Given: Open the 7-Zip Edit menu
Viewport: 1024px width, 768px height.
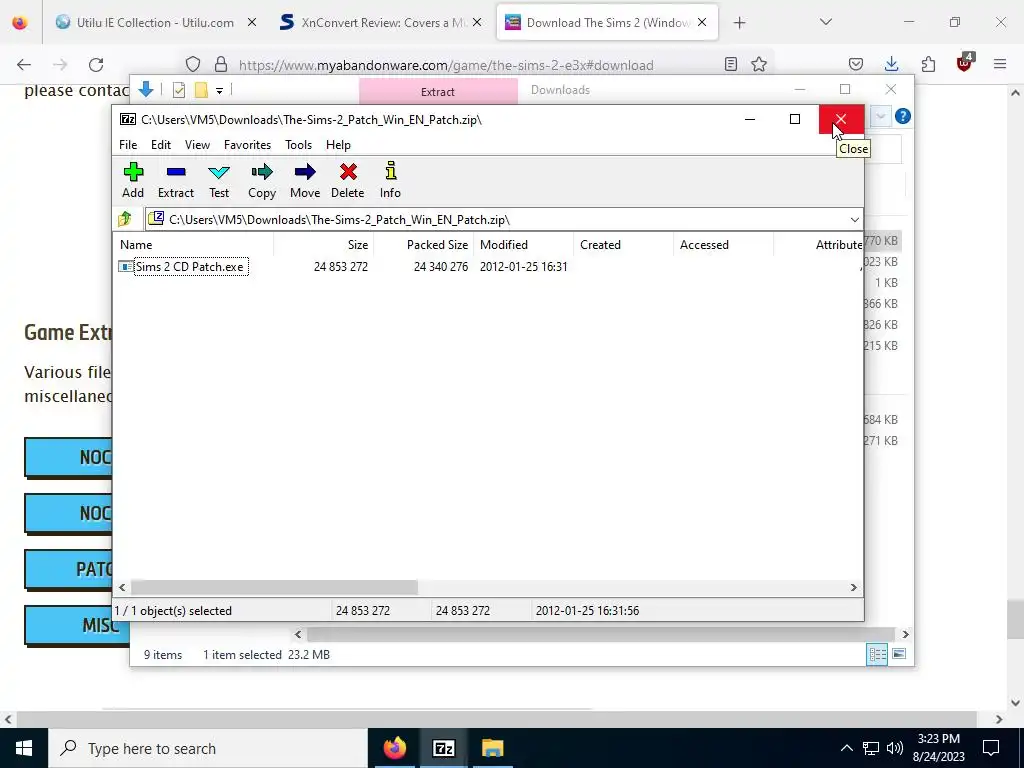Looking at the screenshot, I should pos(161,145).
